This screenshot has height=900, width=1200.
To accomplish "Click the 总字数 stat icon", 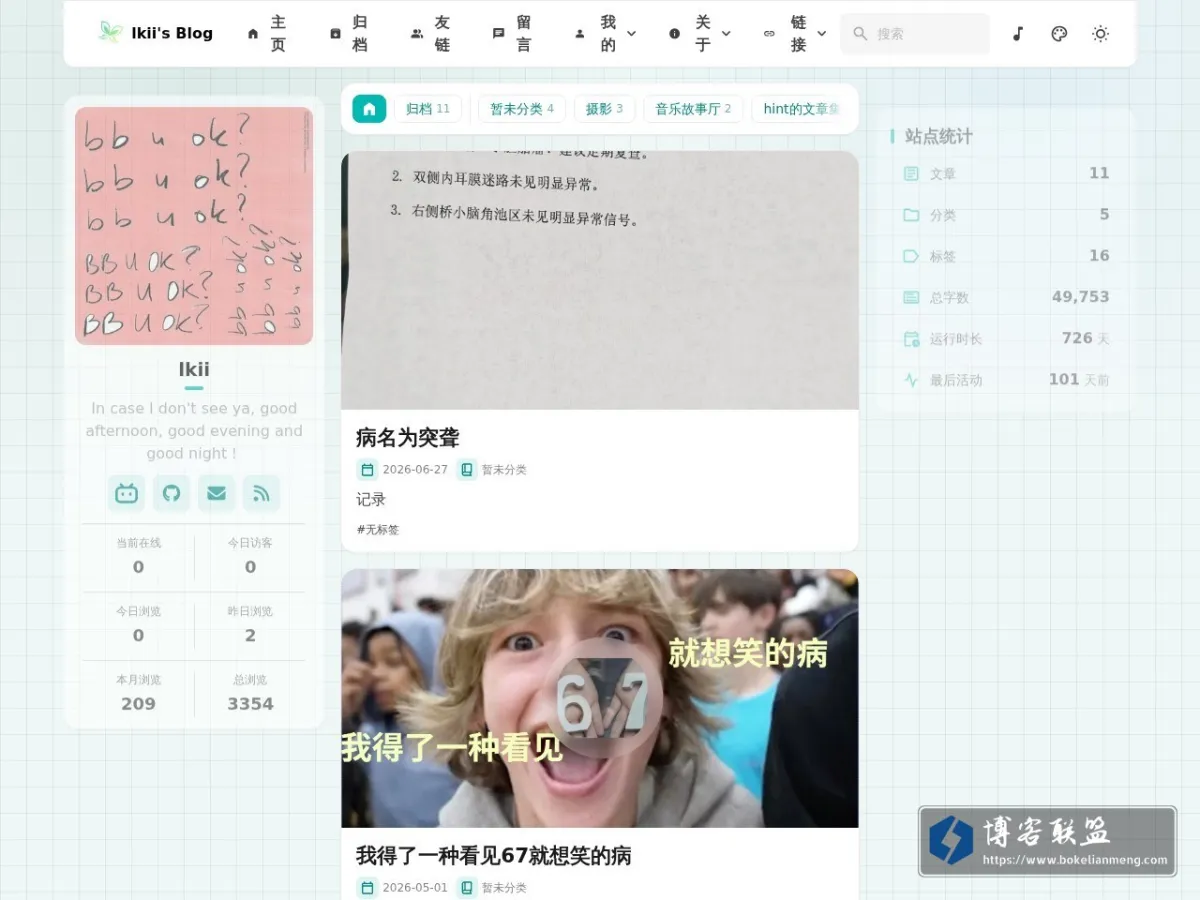I will (911, 297).
